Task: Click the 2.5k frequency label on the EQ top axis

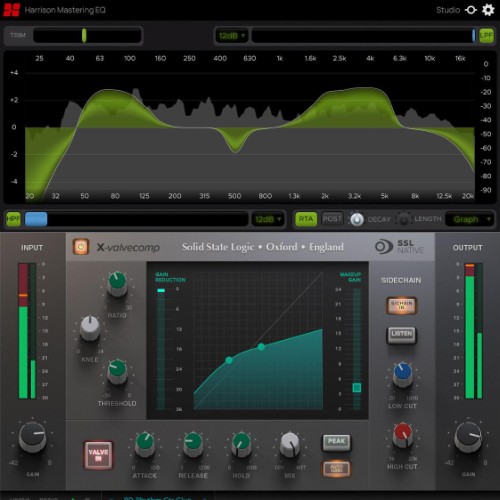Action: [339, 58]
